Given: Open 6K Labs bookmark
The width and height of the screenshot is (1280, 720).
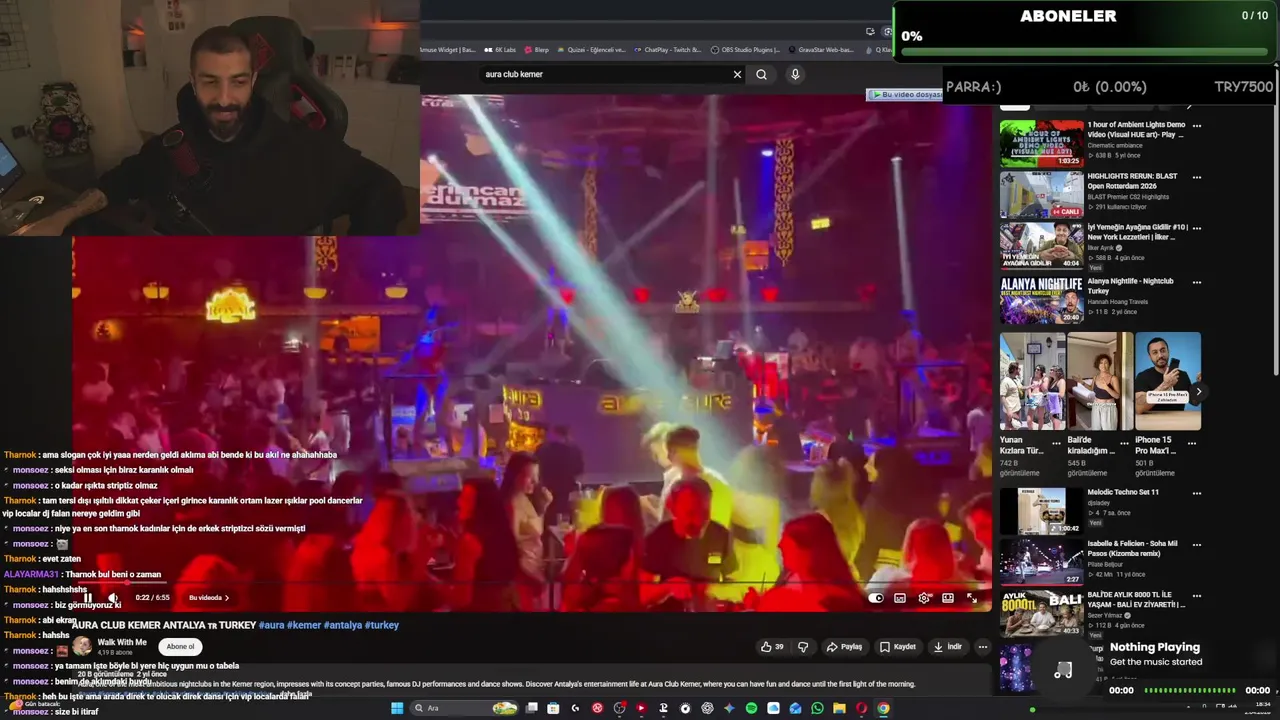Looking at the screenshot, I should tap(500, 49).
